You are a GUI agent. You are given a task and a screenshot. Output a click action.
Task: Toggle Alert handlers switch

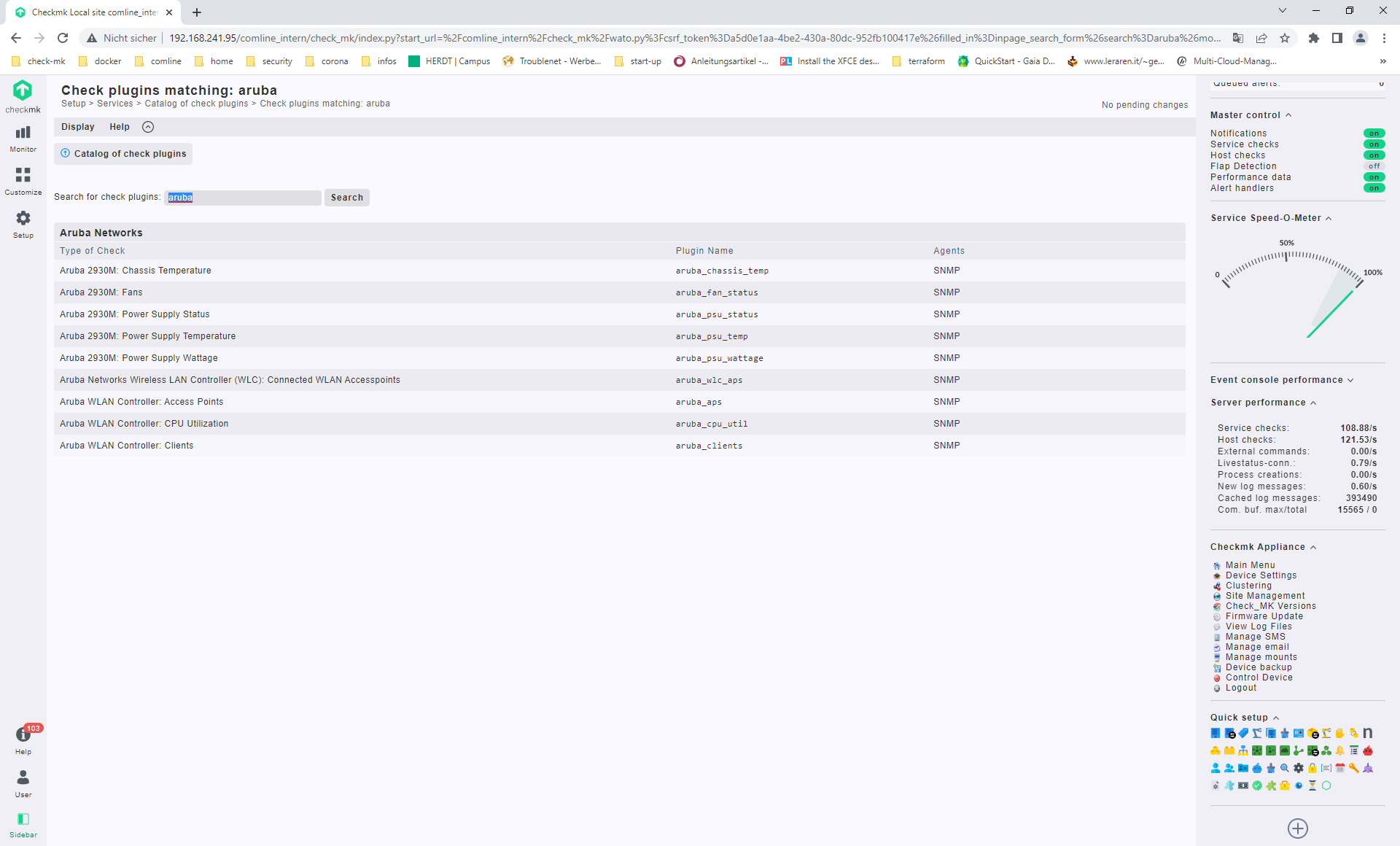(1374, 188)
